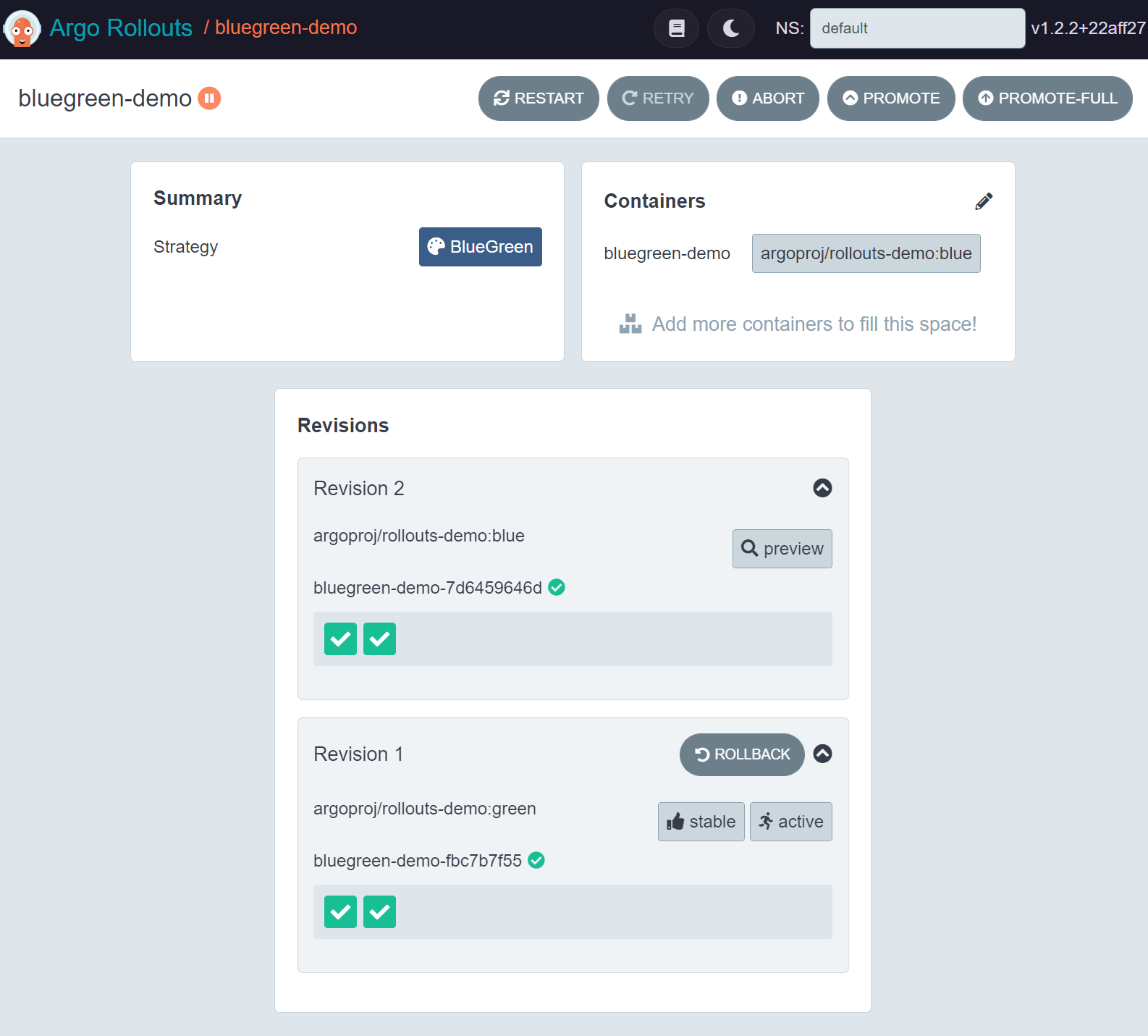Click the bluegreen-demo-7d6459646d replica set name

pos(428,588)
